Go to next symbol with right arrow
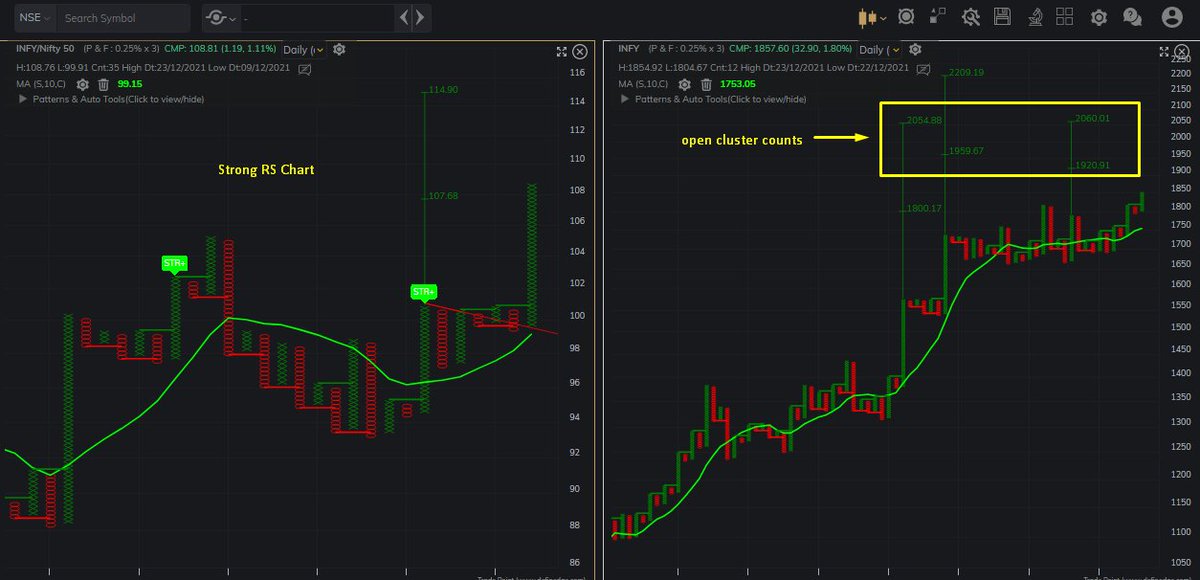Image resolution: width=1200 pixels, height=580 pixels. [x=421, y=17]
